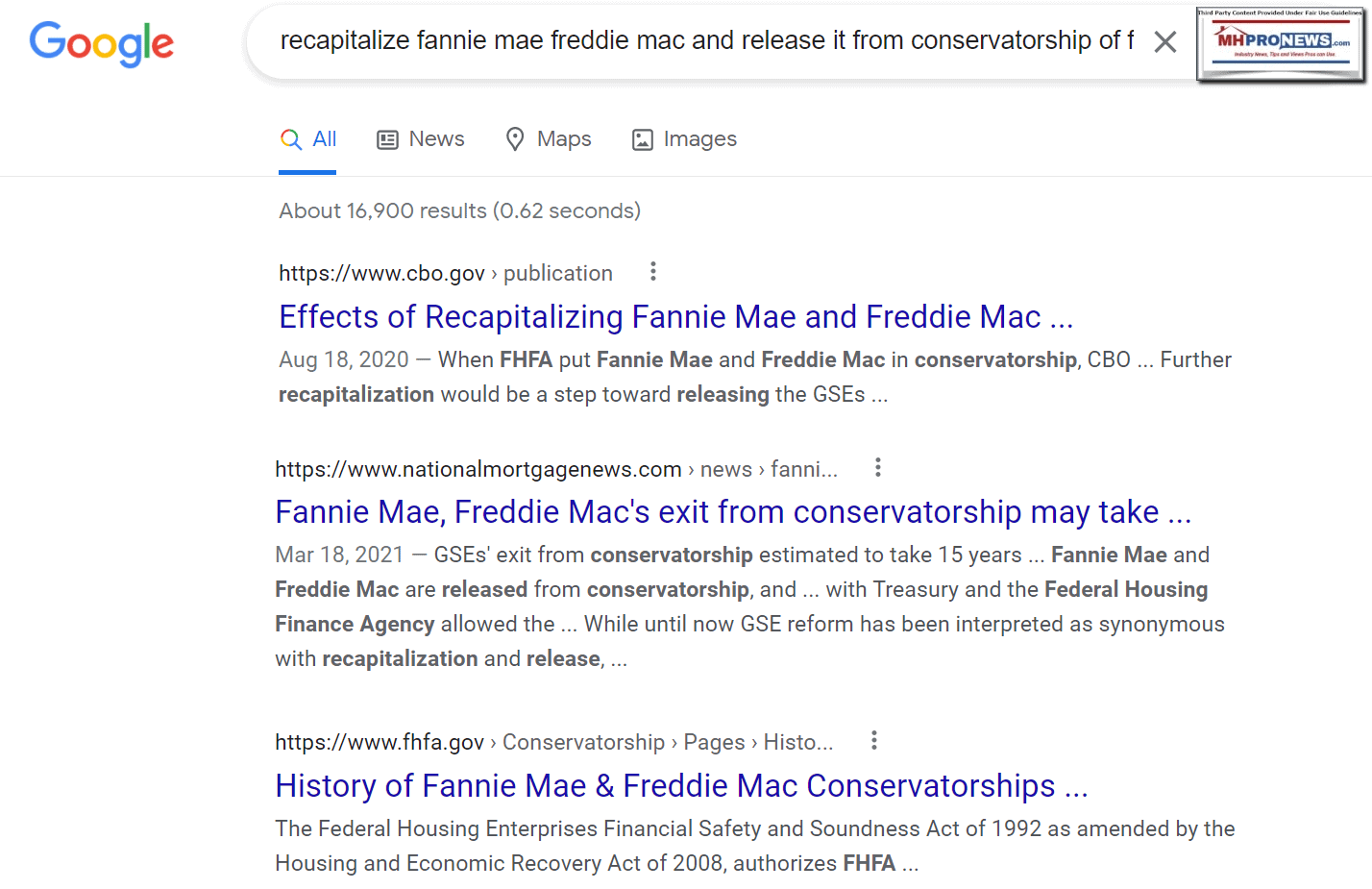The image size is (1372, 889).
Task: Open Effects of Recapitalizing Fannie Mae link
Action: 675,317
